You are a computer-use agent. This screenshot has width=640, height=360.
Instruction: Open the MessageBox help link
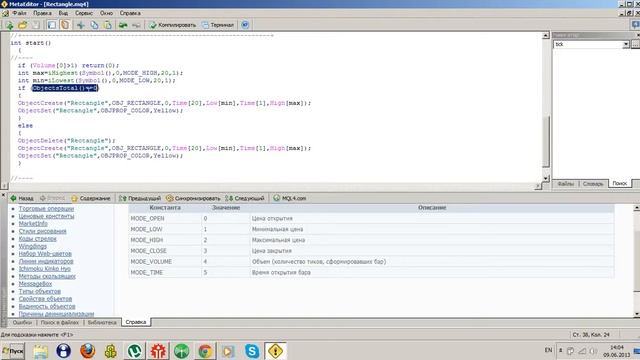pyautogui.click(x=35, y=284)
